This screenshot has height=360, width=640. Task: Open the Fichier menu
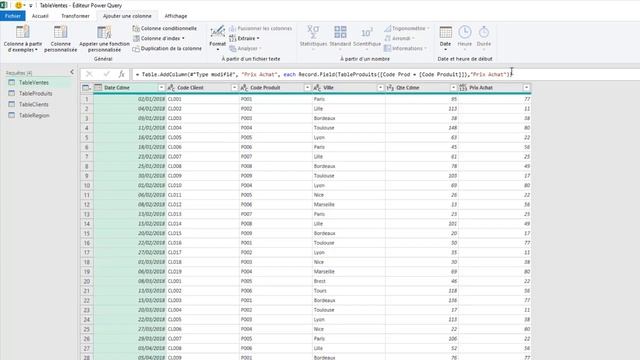click(x=13, y=16)
